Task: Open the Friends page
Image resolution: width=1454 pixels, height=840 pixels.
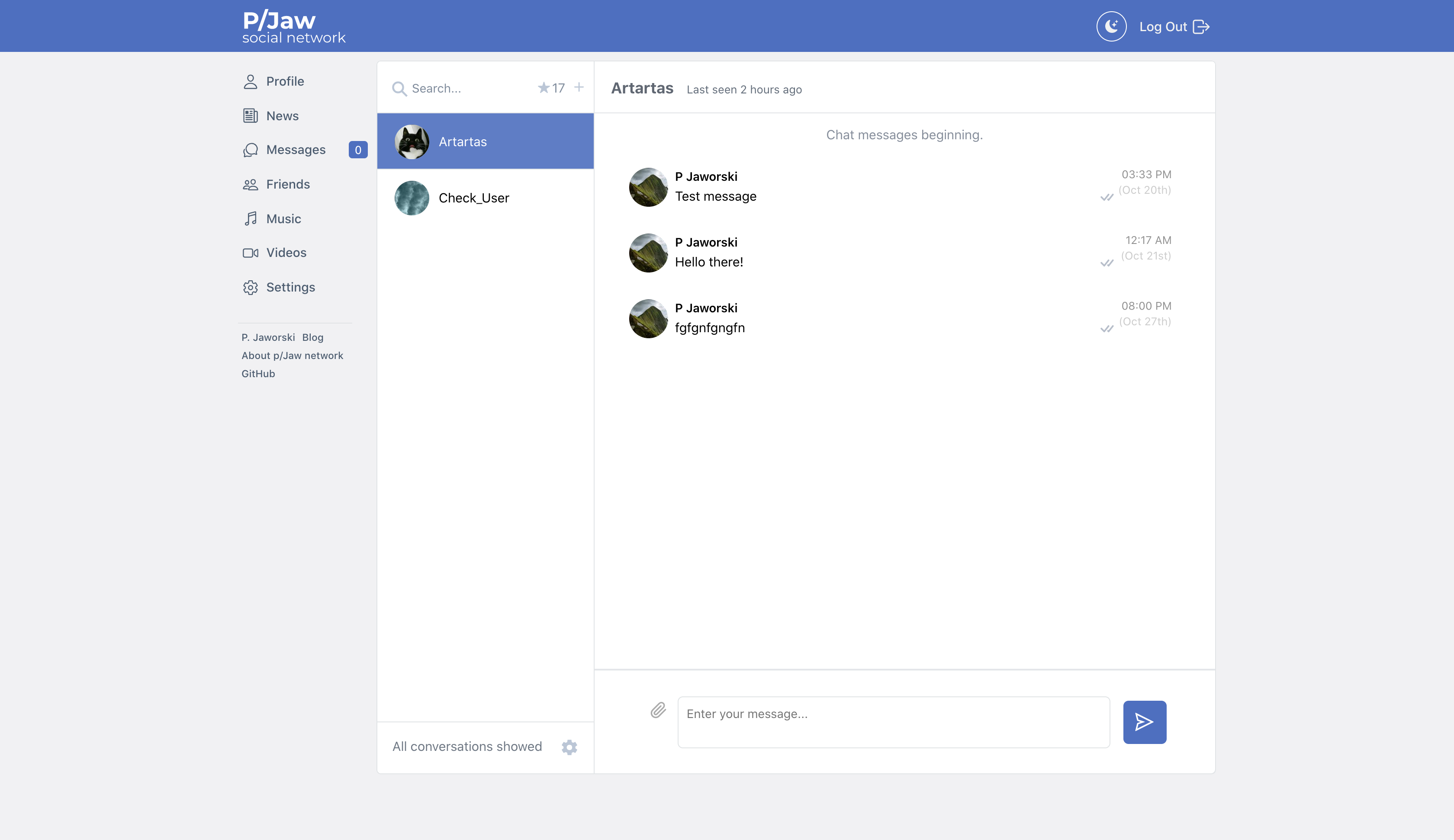Action: tap(277, 185)
